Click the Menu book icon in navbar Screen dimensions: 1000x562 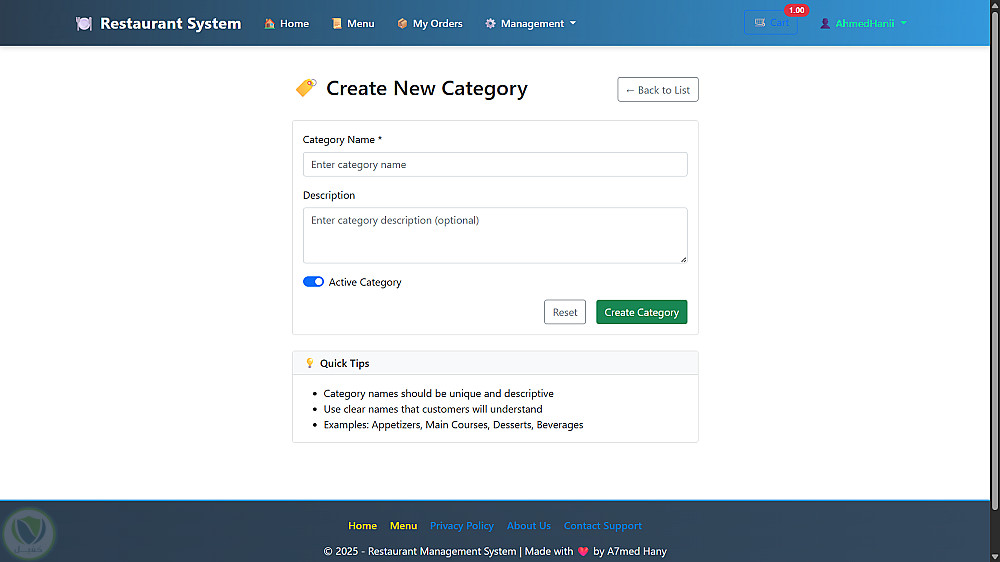coord(337,24)
